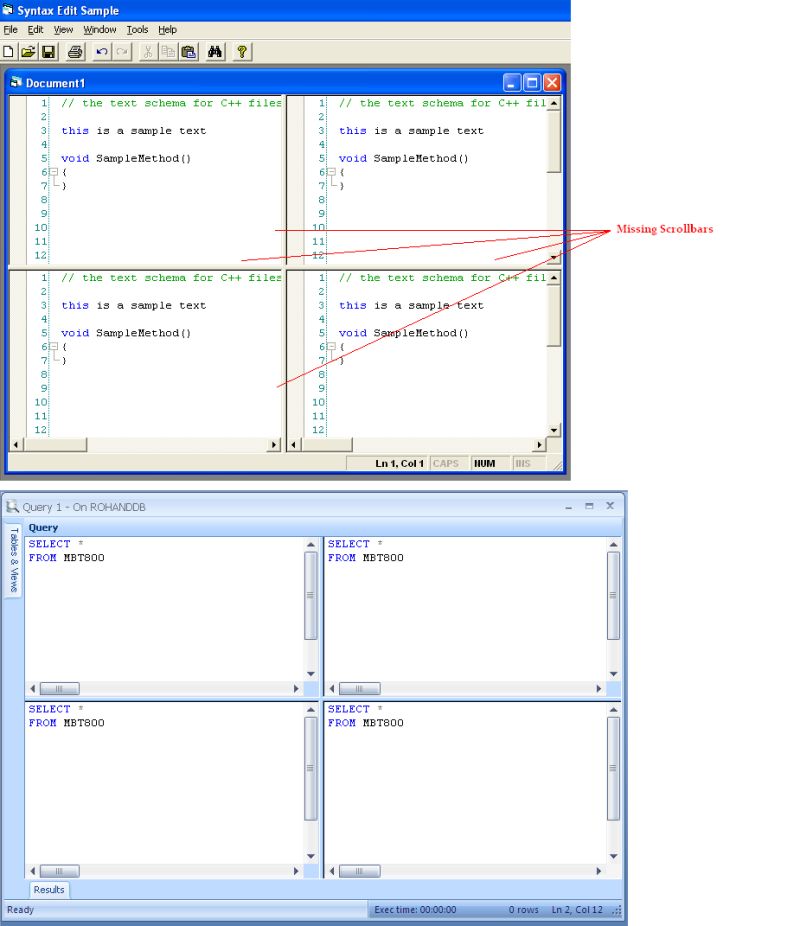Collapse code block at line 6 in bottom-right pane

tap(331, 347)
